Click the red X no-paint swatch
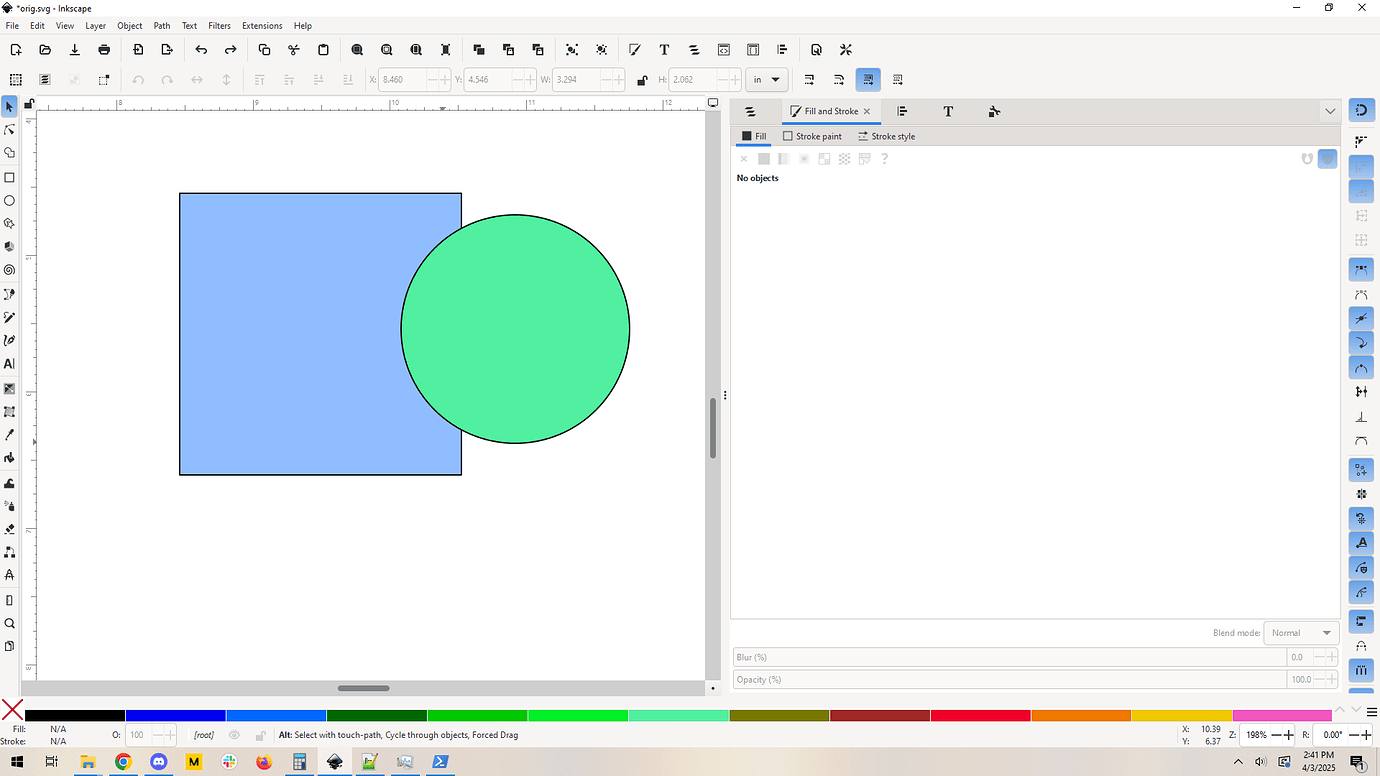 12,710
